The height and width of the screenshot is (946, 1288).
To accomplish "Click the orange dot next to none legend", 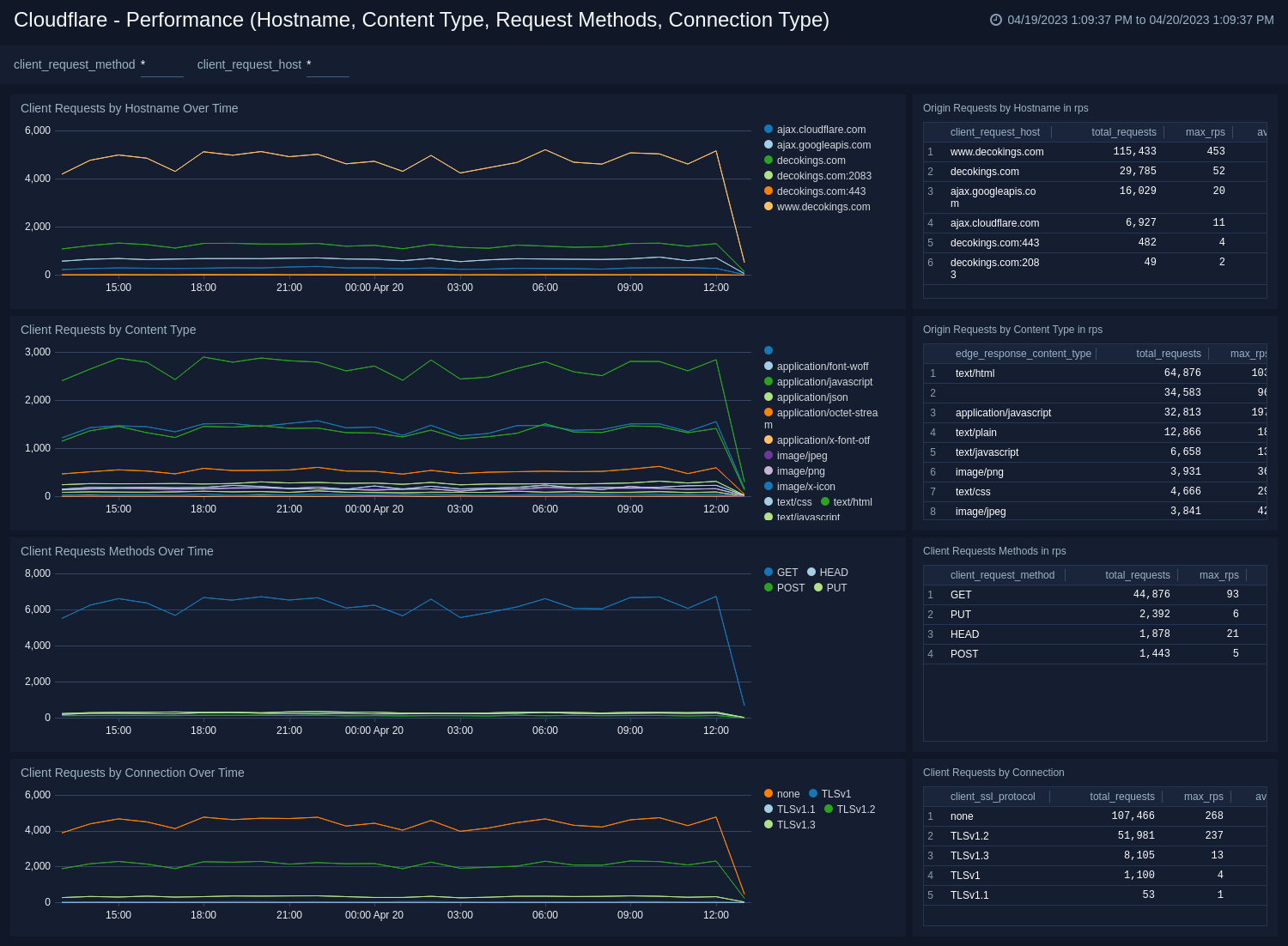I will 769,793.
